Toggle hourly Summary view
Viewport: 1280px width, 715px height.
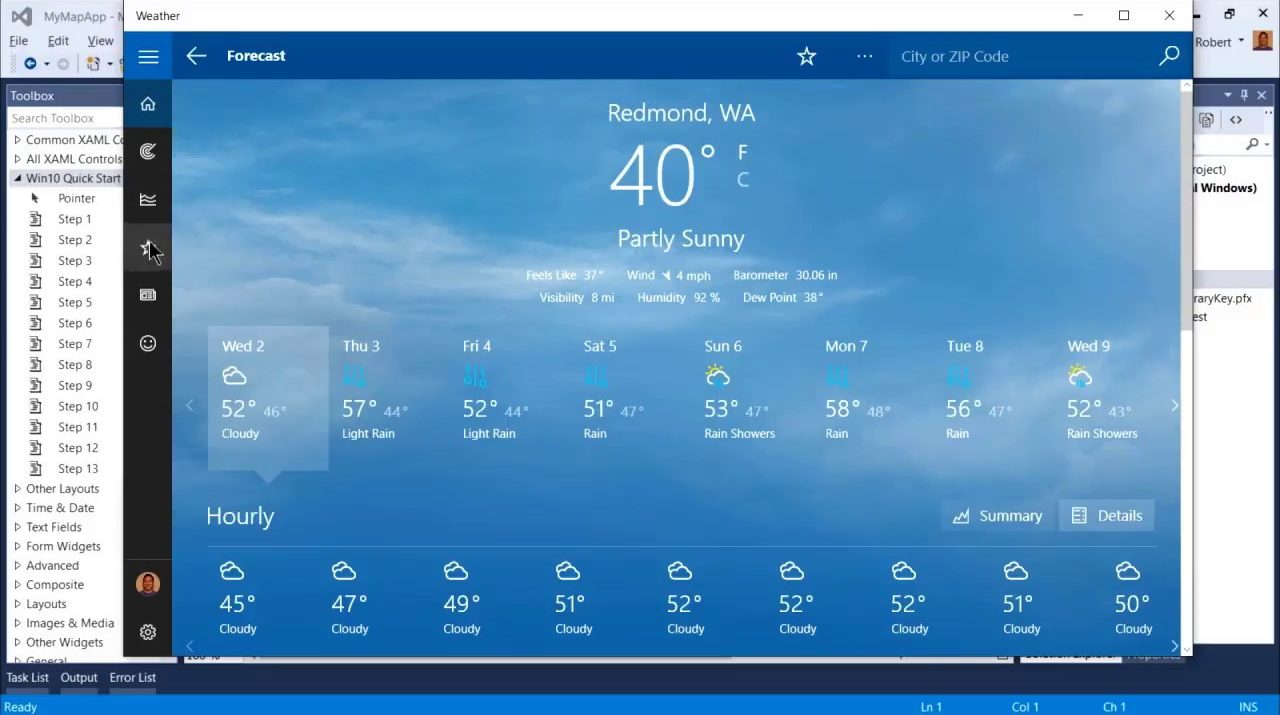(997, 516)
